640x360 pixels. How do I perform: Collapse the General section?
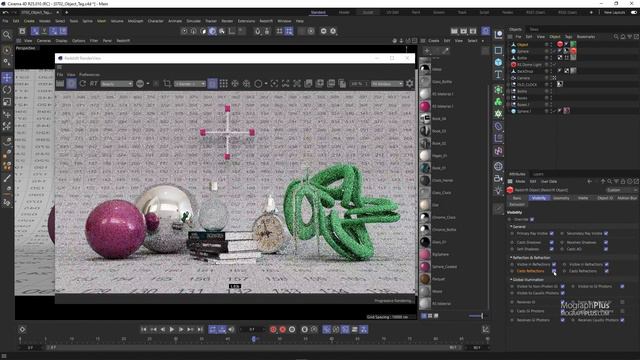pyautogui.click(x=511, y=227)
